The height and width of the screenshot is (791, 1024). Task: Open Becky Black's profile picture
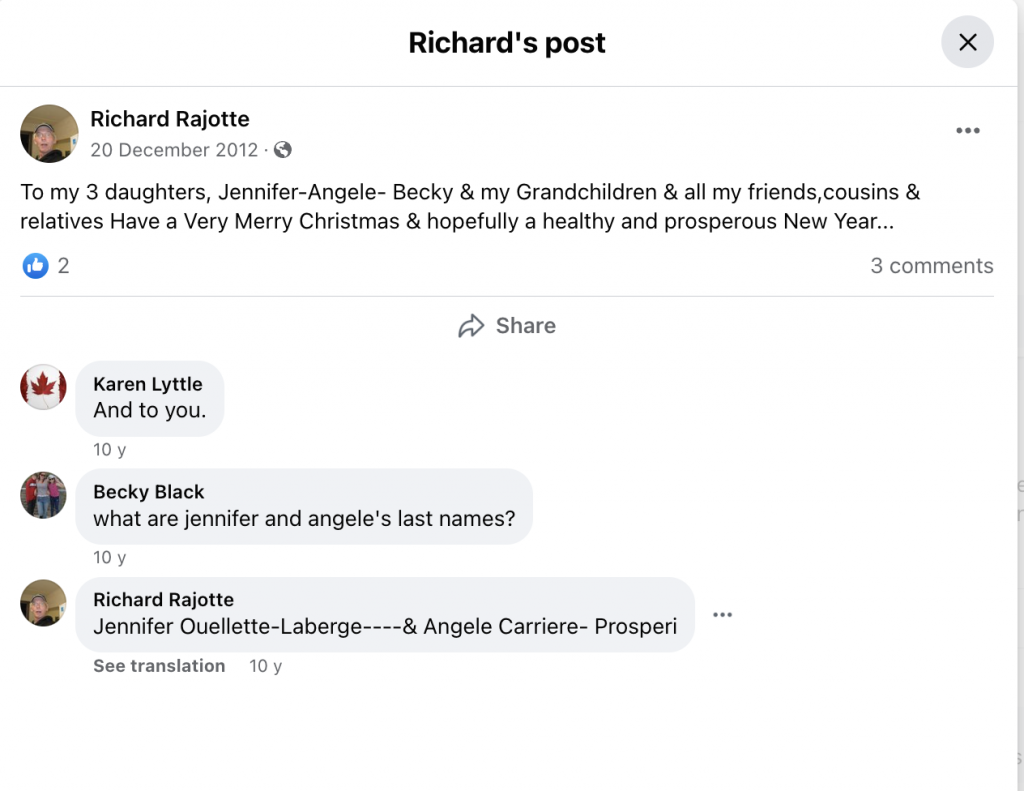click(x=43, y=495)
